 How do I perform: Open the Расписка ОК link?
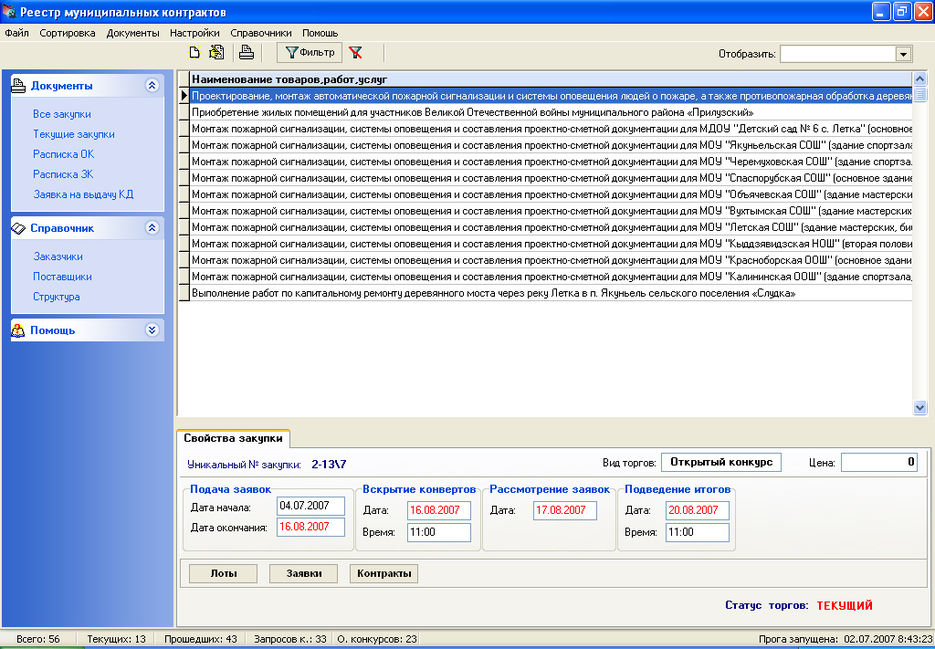[64, 154]
